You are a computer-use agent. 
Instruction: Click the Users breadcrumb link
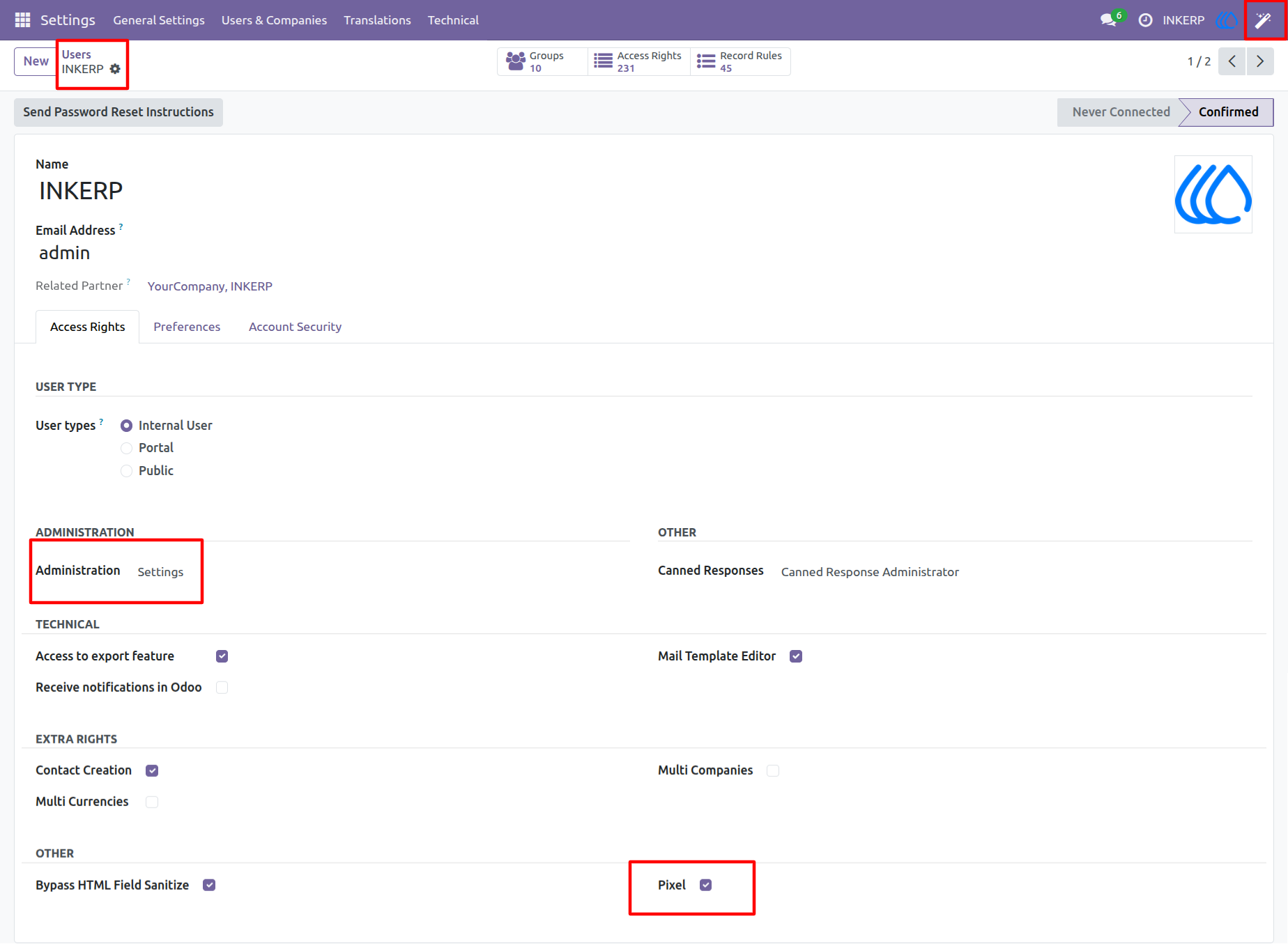tap(77, 54)
